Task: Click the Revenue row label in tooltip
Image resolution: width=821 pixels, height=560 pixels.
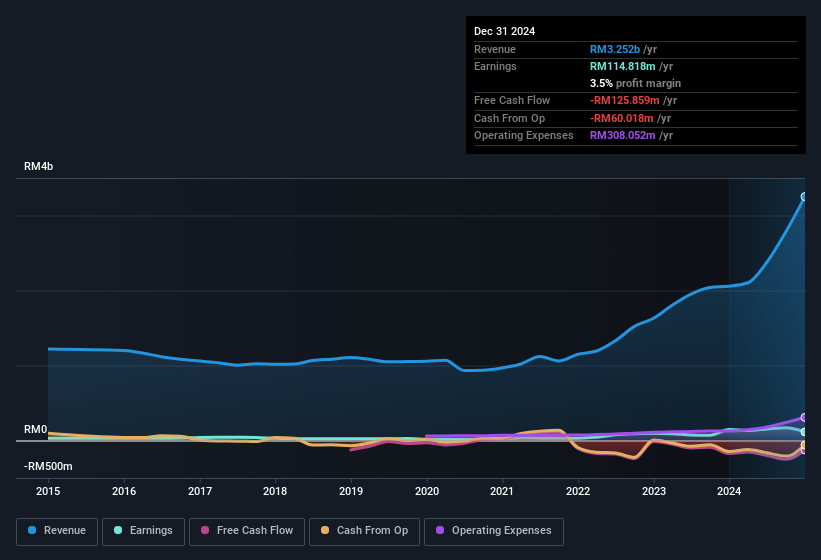Action: tap(495, 49)
